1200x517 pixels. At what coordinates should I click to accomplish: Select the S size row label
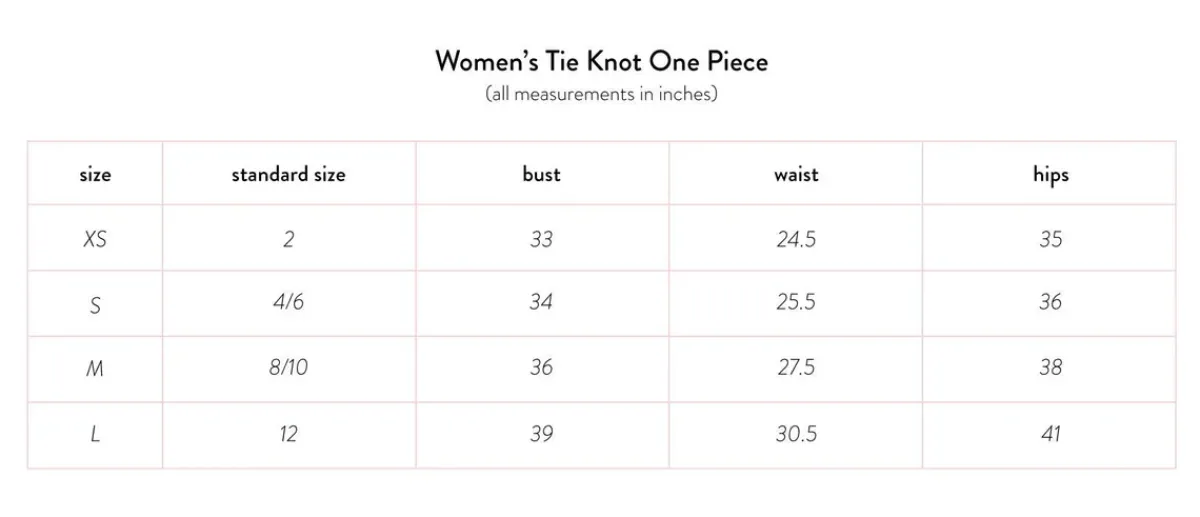(x=95, y=304)
